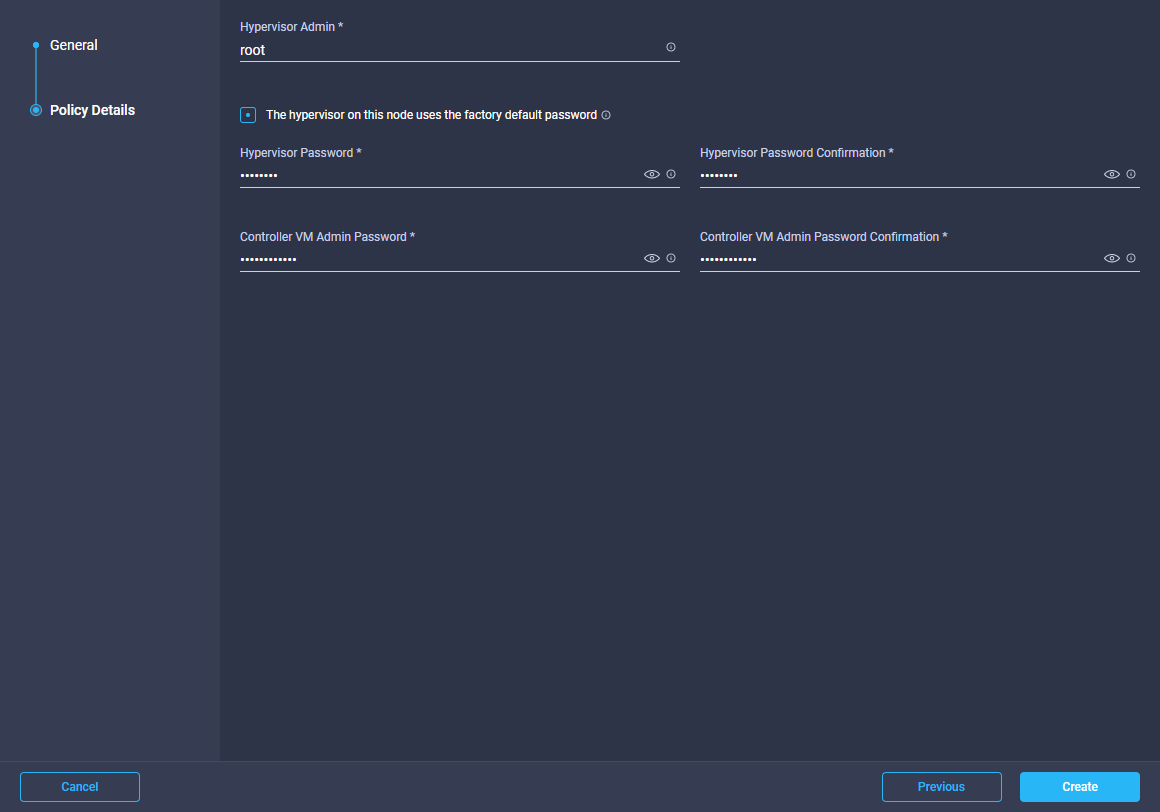Click the Hypervisor Admin input field
The height and width of the screenshot is (812, 1160).
(x=450, y=49)
